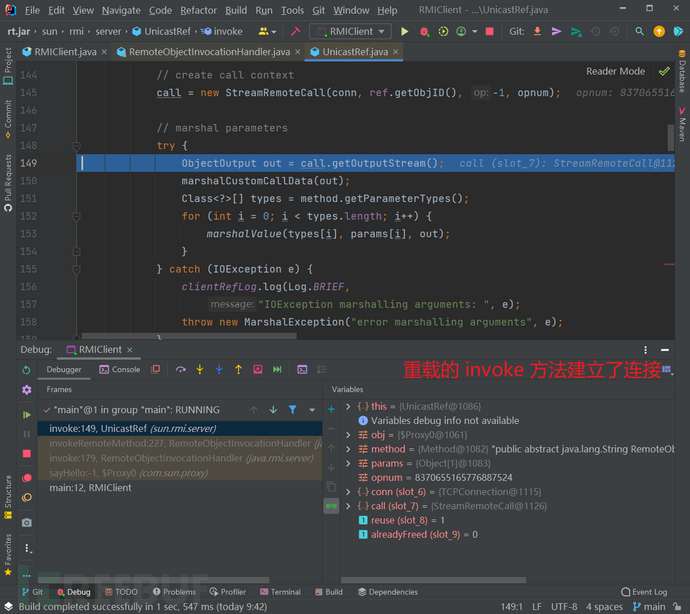
Task: Take thread dump camera icon
Action: pos(26,522)
